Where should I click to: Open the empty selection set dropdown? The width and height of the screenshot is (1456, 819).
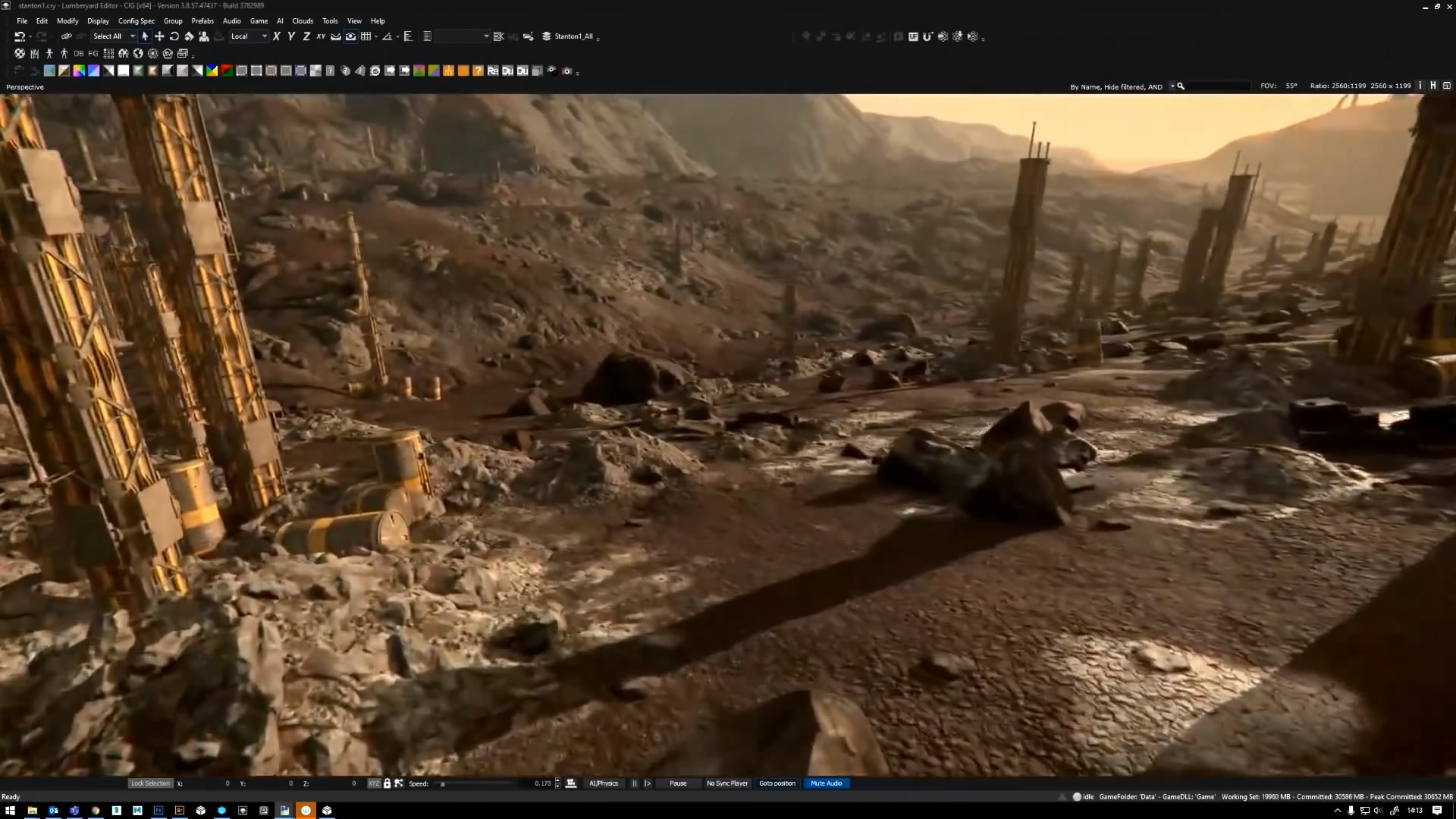pos(463,36)
